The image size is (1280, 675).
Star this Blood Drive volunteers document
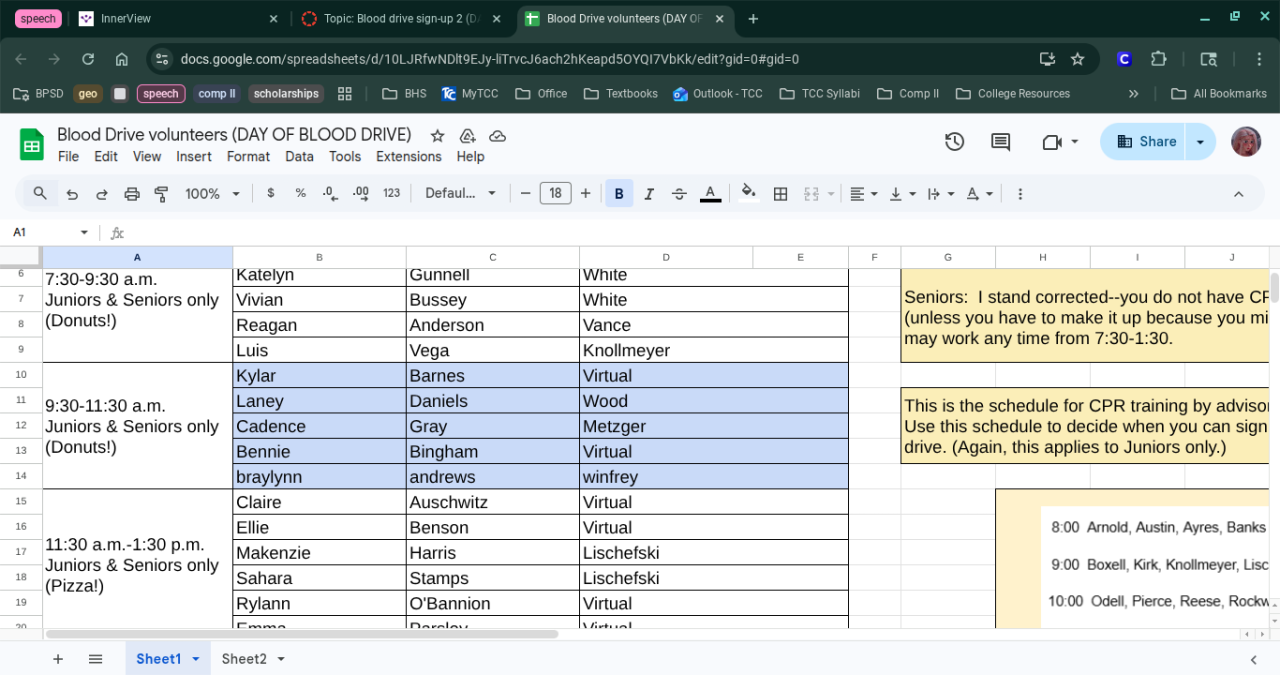point(437,136)
